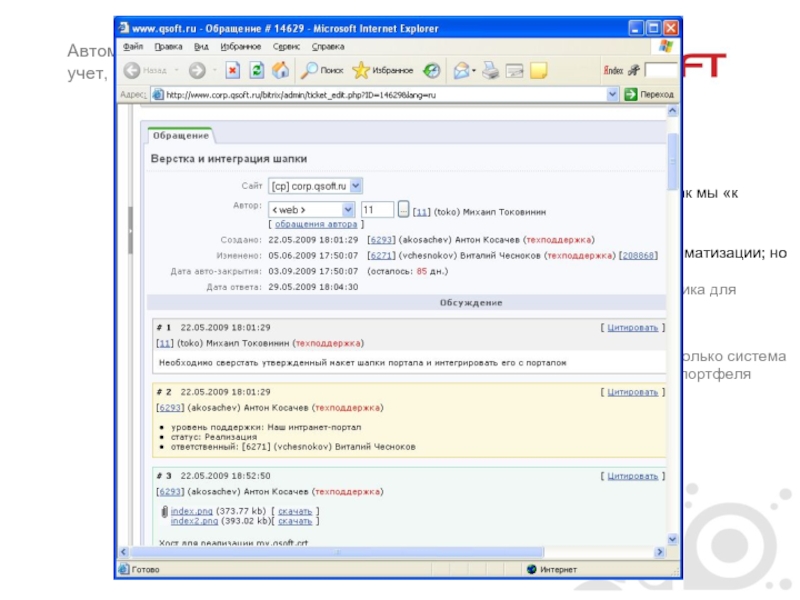Open the Справка menu

(328, 46)
